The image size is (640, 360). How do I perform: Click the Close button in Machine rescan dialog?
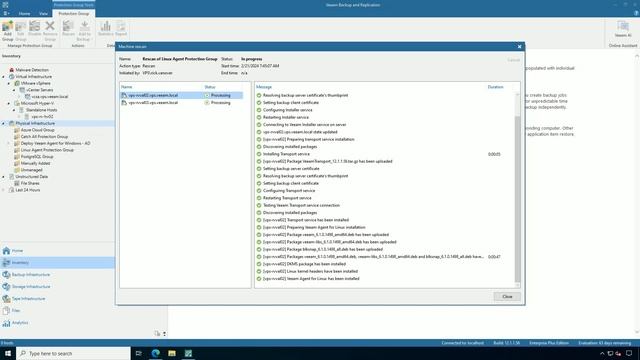tap(507, 297)
